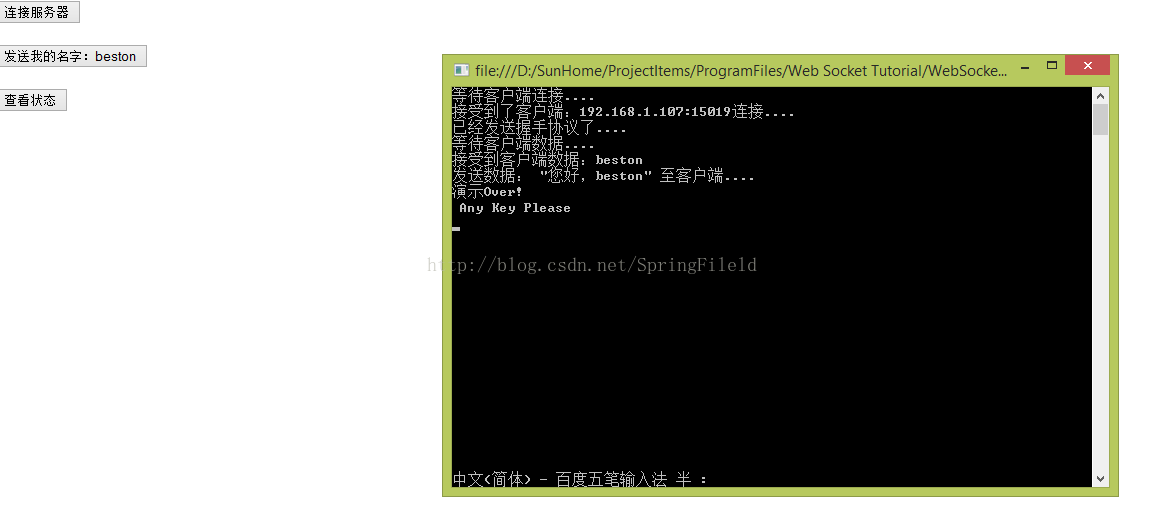Click the 192.168.1.107:15019 address text
The width and height of the screenshot is (1164, 509).
655,112
